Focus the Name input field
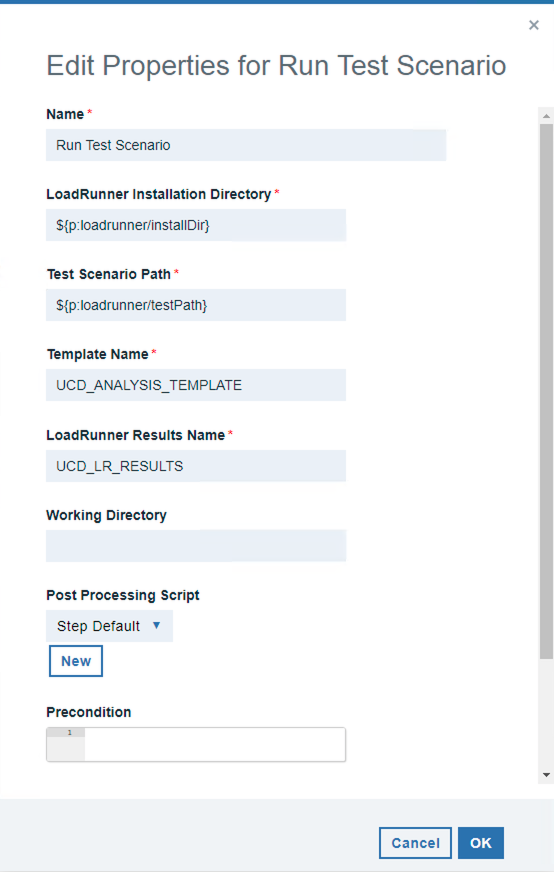The width and height of the screenshot is (554, 872). click(246, 145)
